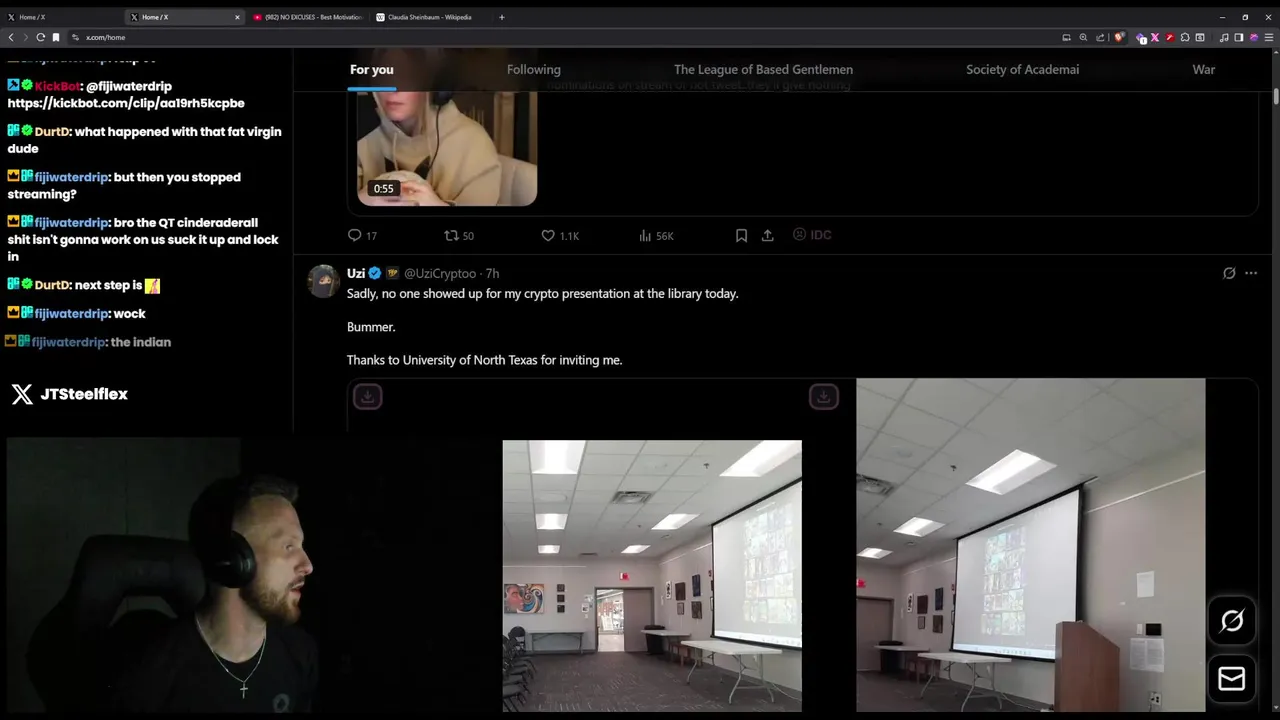The image size is (1280, 720).
Task: Switch to first Home / X tab
Action: 60,17
